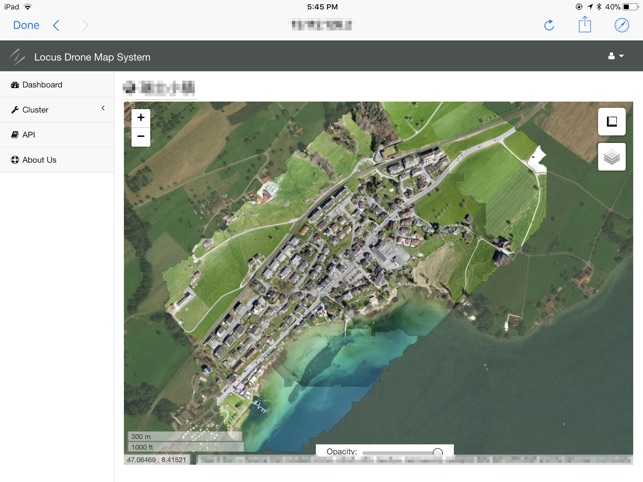
Task: Reload the page with the refresh icon
Action: tap(549, 25)
